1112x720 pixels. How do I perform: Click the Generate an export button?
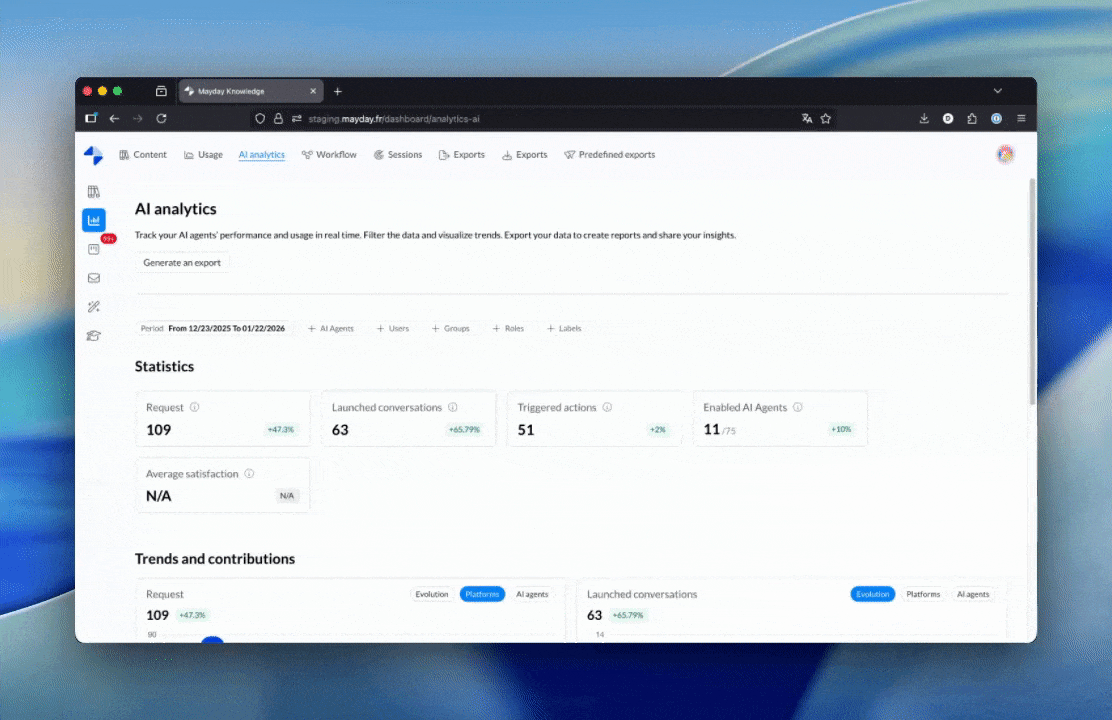coord(182,262)
